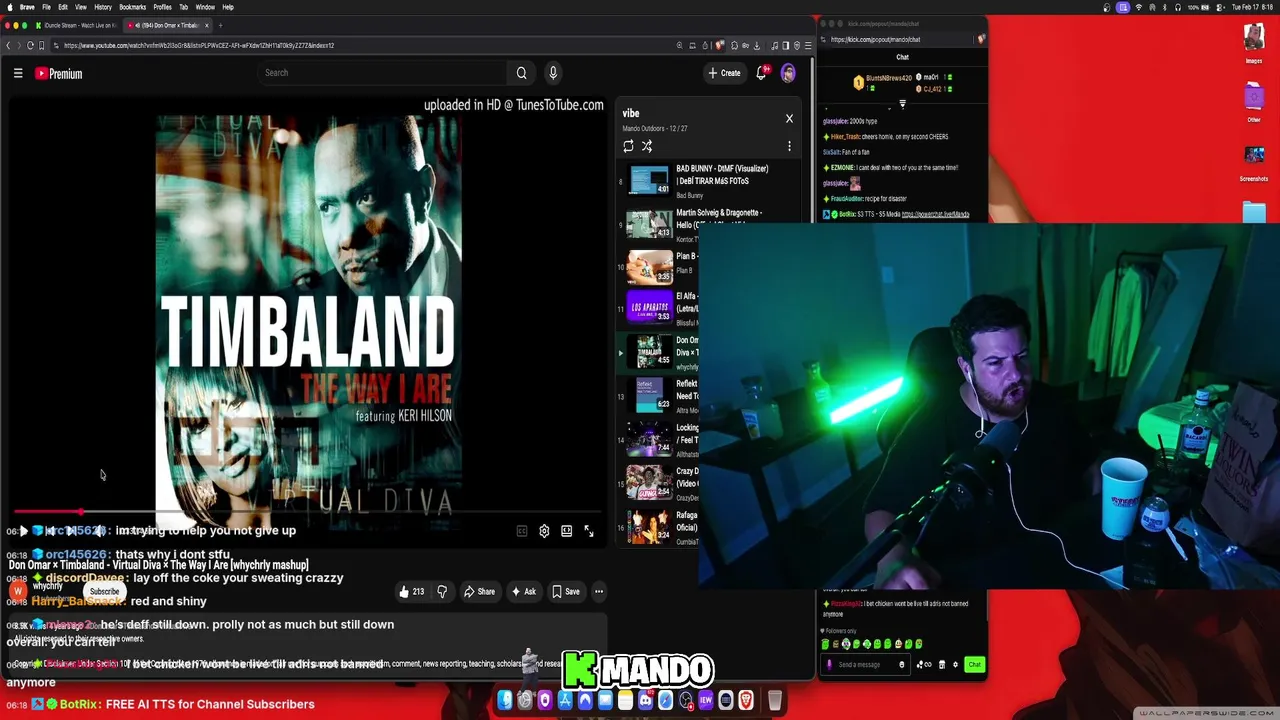The height and width of the screenshot is (720, 1280).
Task: Subscribe to the whychrly channel
Action: click(x=104, y=591)
